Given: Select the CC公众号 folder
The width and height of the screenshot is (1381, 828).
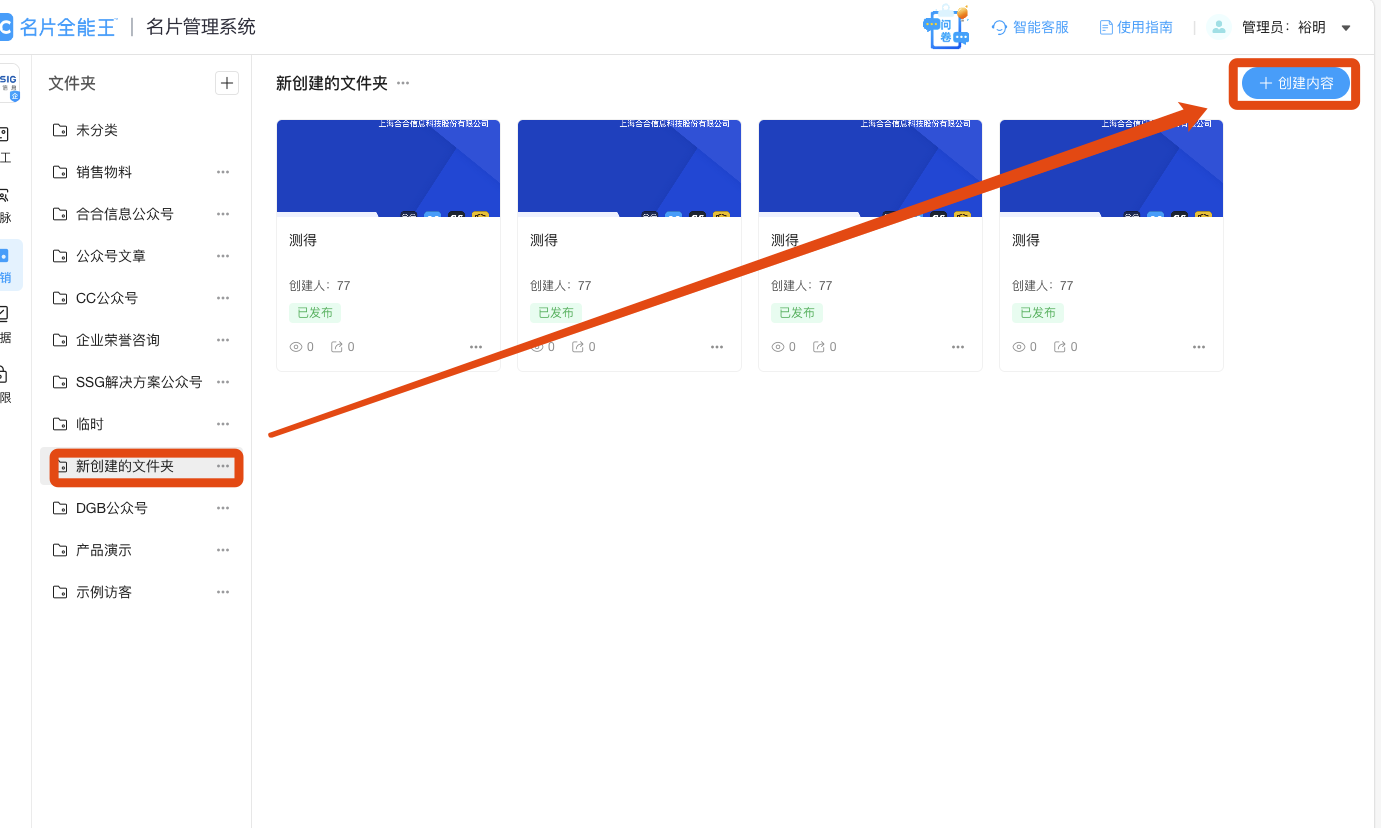Looking at the screenshot, I should (x=141, y=298).
